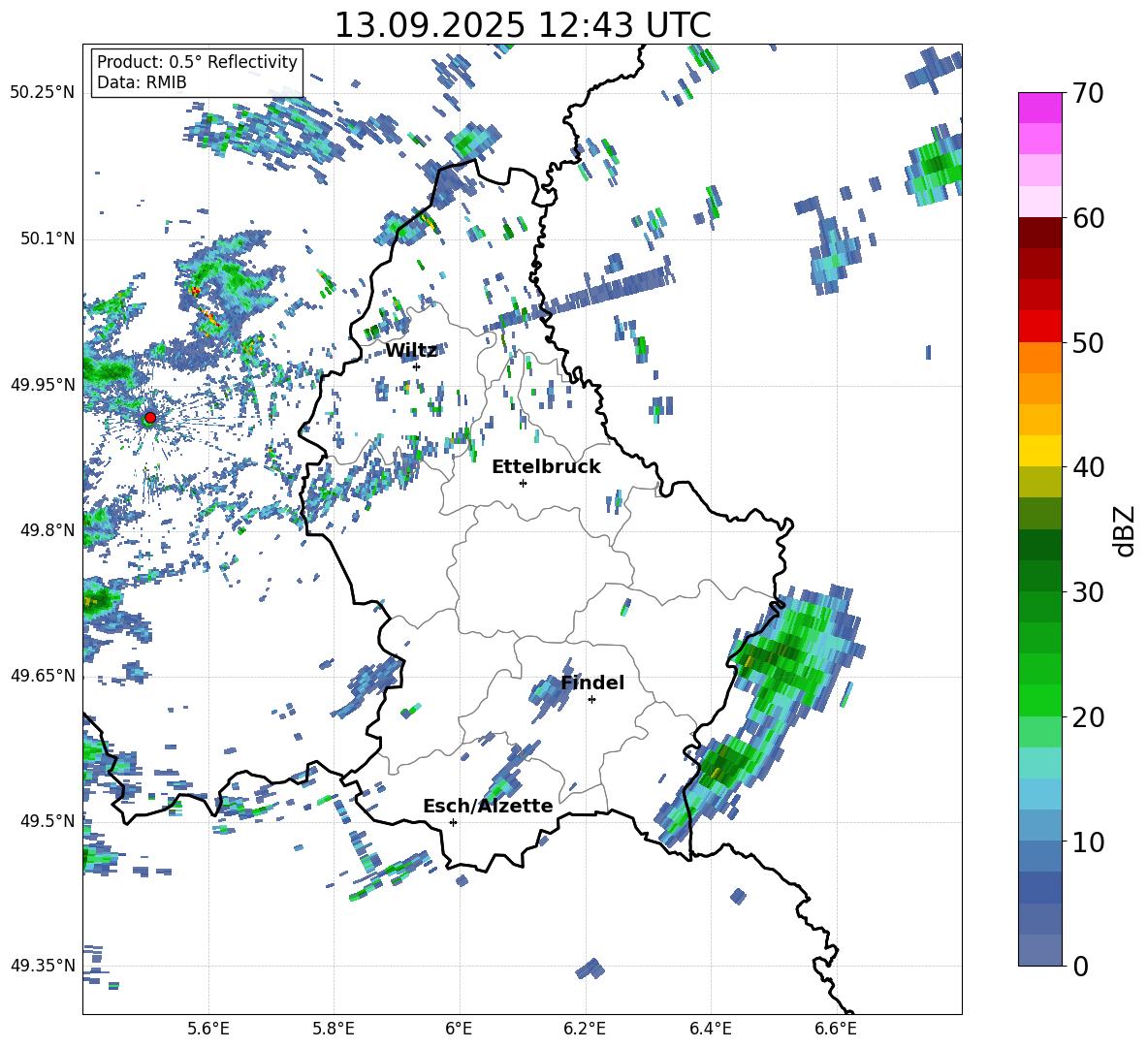The height and width of the screenshot is (1048, 1148).
Task: Click the 5.8°E longitude label
Action: pos(334,1029)
